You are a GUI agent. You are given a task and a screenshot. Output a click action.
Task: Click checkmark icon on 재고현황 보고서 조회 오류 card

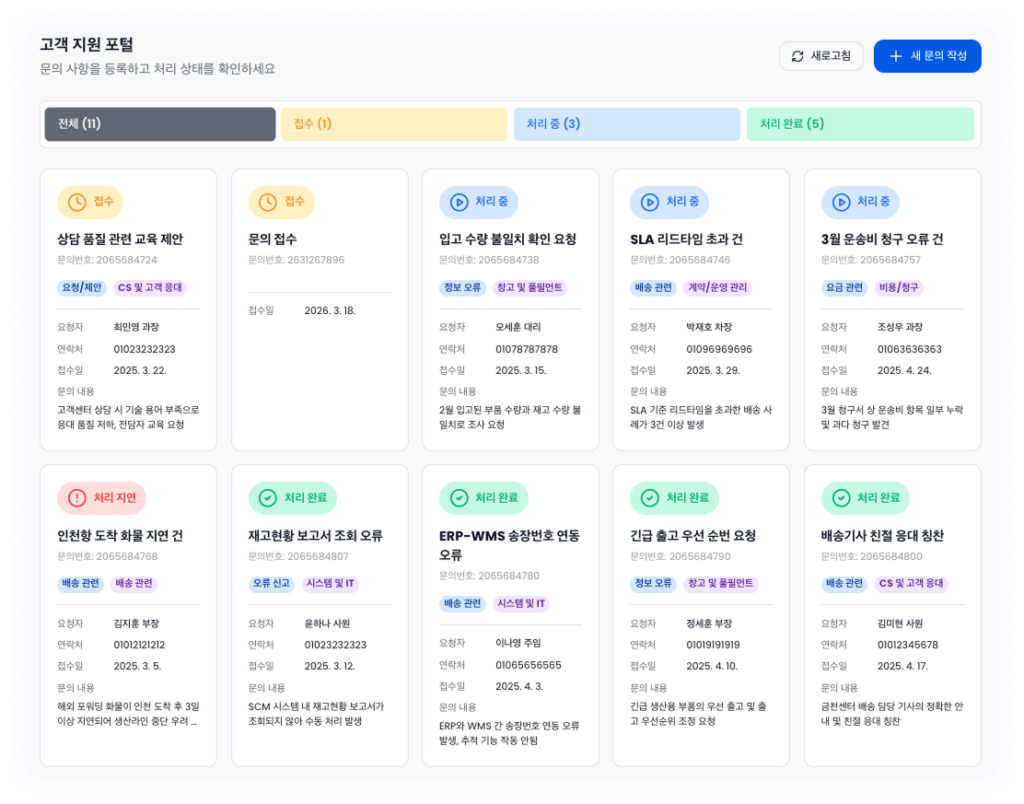[x=268, y=498]
